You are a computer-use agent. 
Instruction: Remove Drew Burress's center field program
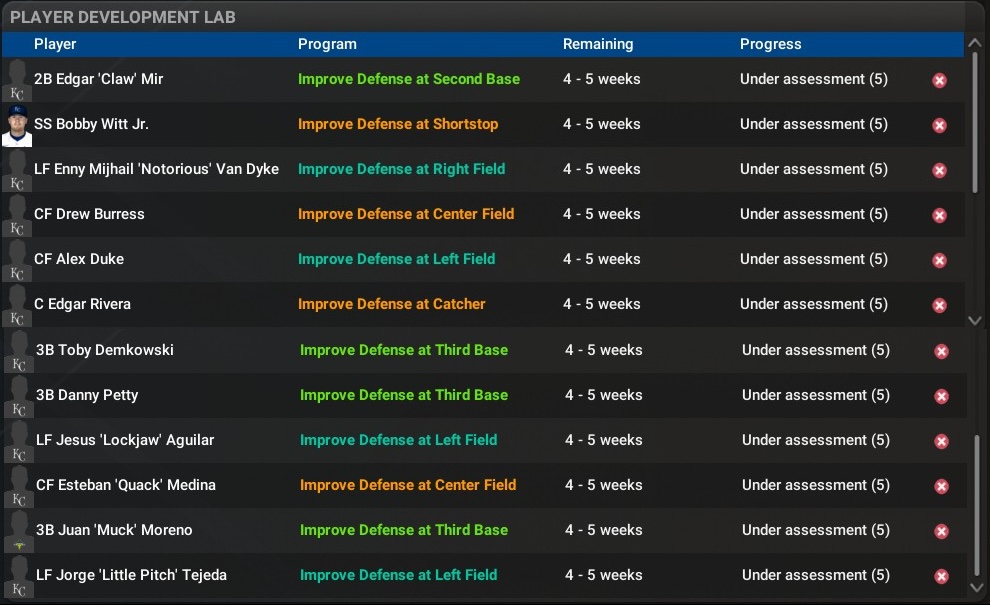coord(939,215)
